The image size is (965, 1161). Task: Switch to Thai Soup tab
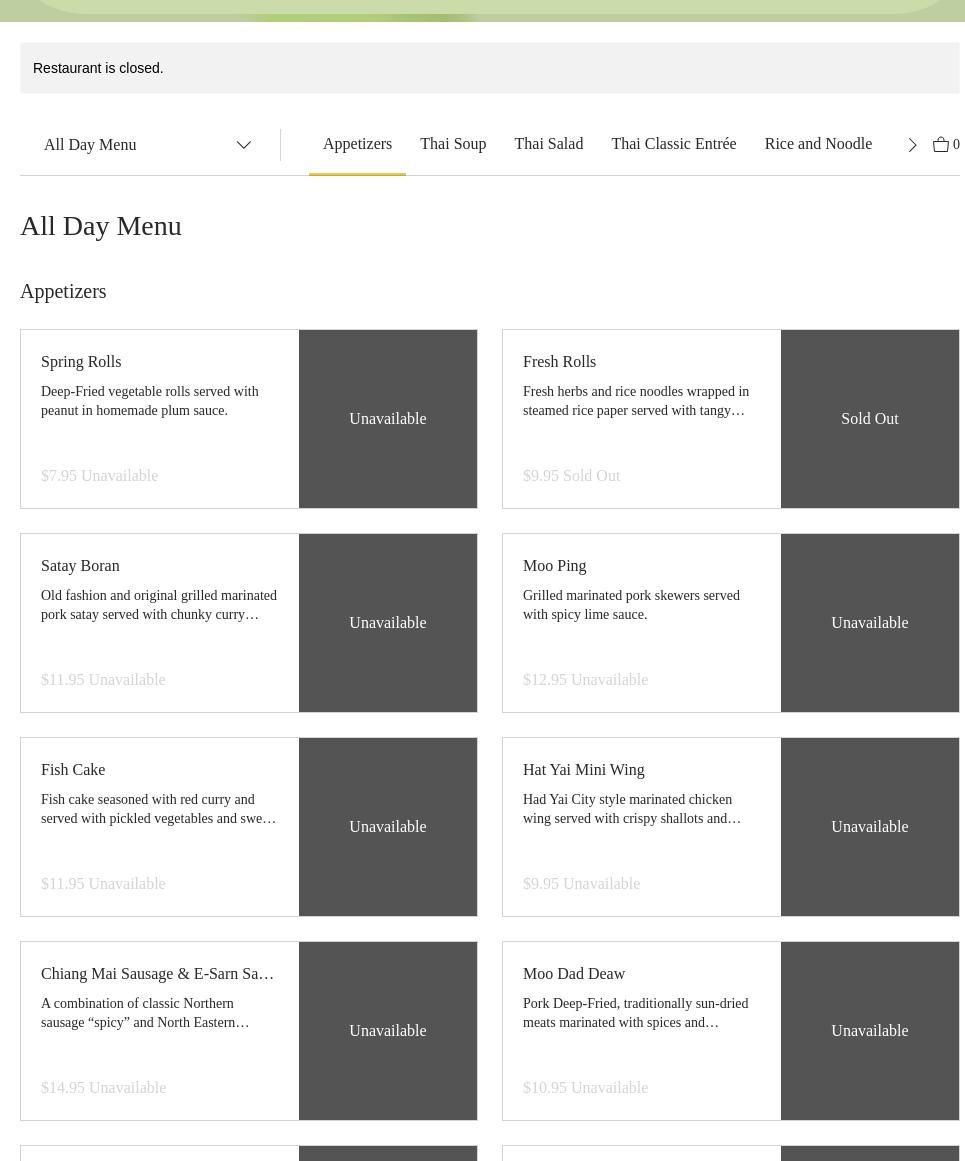[x=453, y=144]
